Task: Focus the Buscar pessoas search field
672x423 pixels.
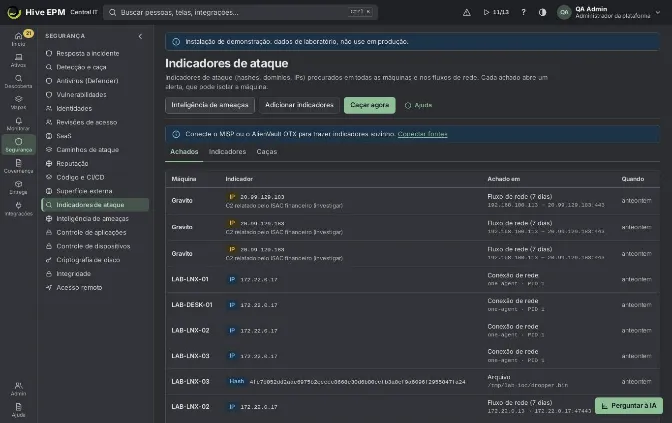Action: (x=240, y=12)
